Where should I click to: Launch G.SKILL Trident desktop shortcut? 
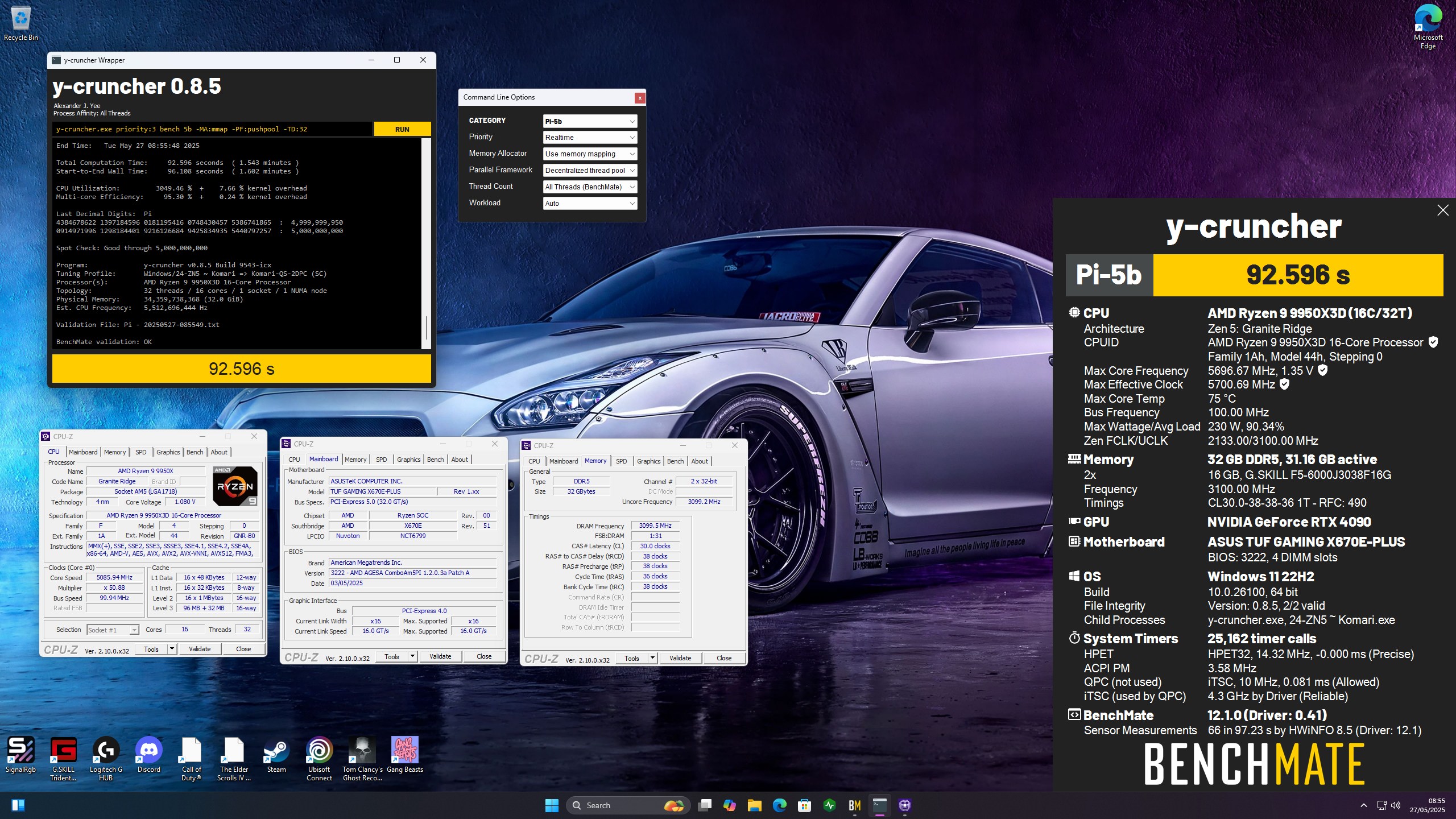pos(63,759)
